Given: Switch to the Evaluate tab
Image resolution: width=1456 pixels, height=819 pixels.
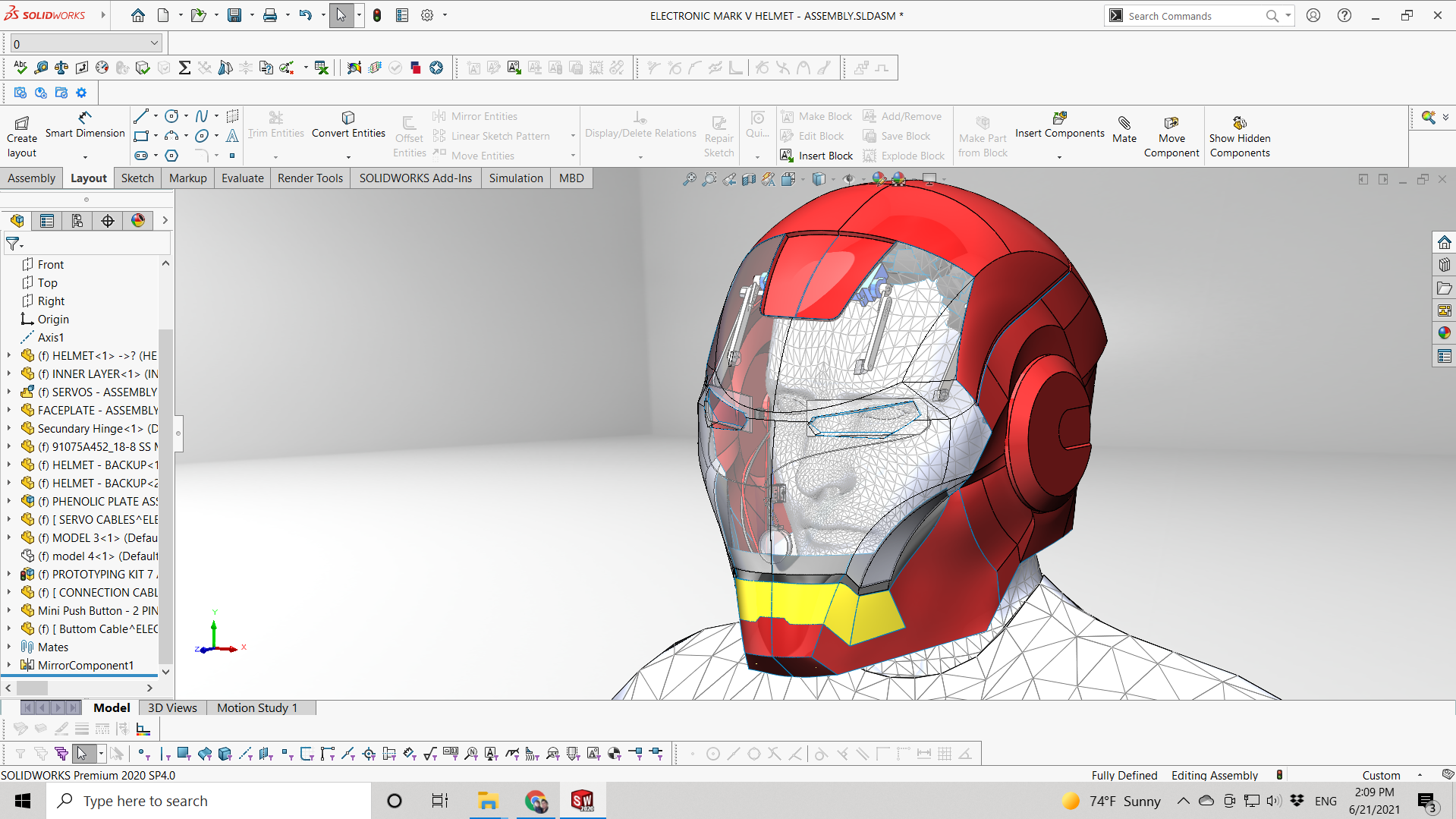Looking at the screenshot, I should pyautogui.click(x=242, y=178).
